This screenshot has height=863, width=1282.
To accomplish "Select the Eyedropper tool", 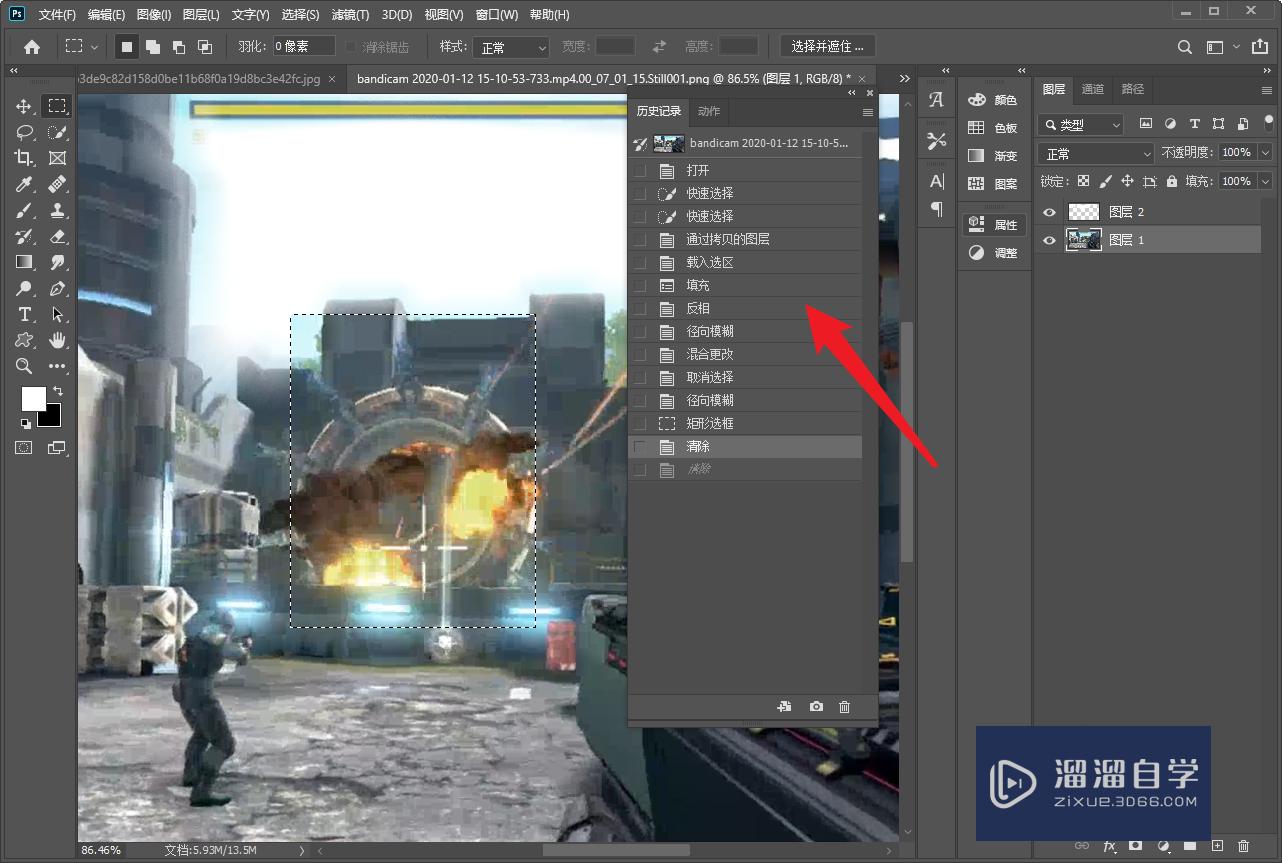I will coord(24,184).
